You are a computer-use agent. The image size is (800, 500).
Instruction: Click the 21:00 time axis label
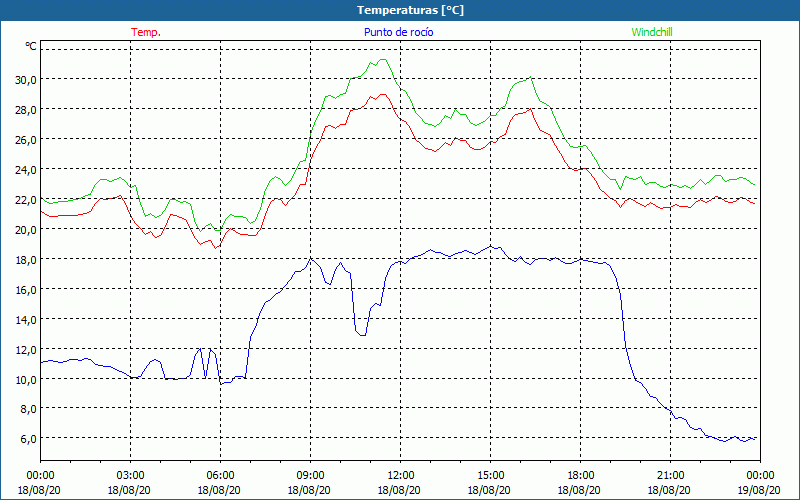point(670,476)
